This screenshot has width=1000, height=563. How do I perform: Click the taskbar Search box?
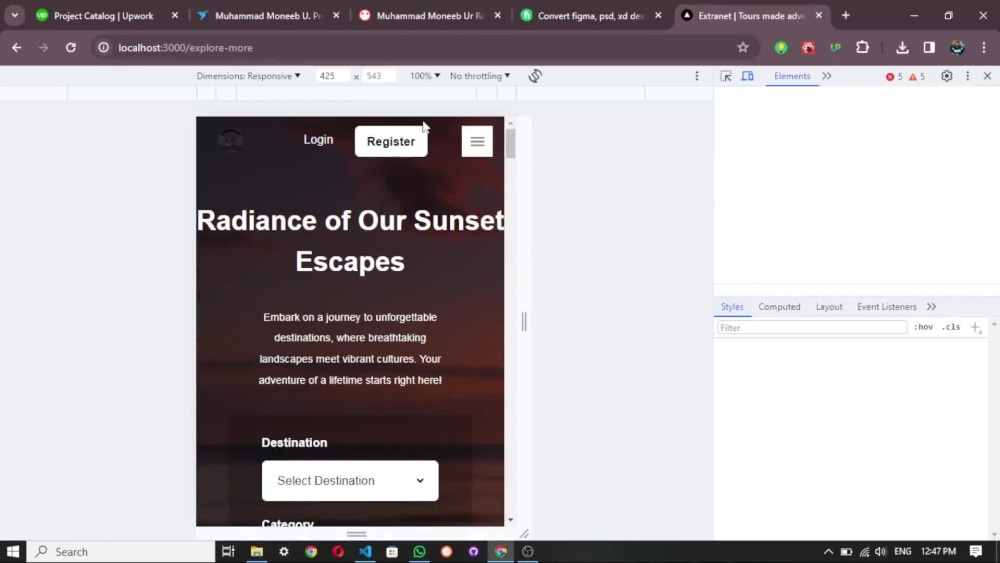(x=121, y=552)
